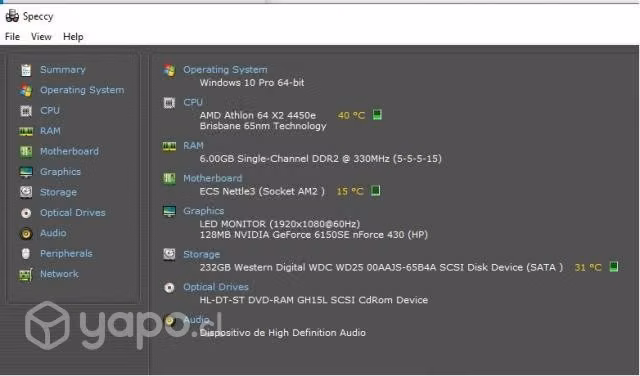
Task: Open Network section in sidebar
Action: point(59,274)
